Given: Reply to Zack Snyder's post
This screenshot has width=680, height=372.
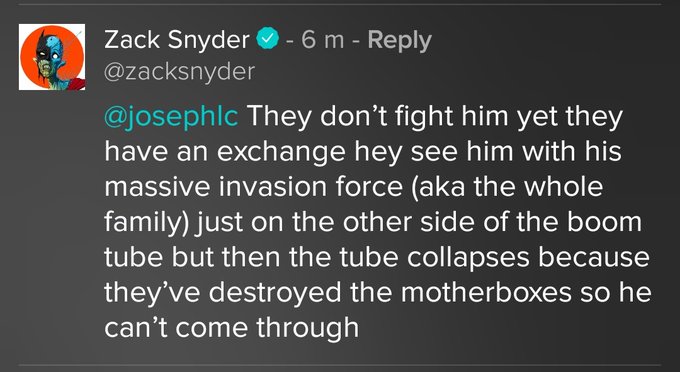Looking at the screenshot, I should click(x=399, y=40).
